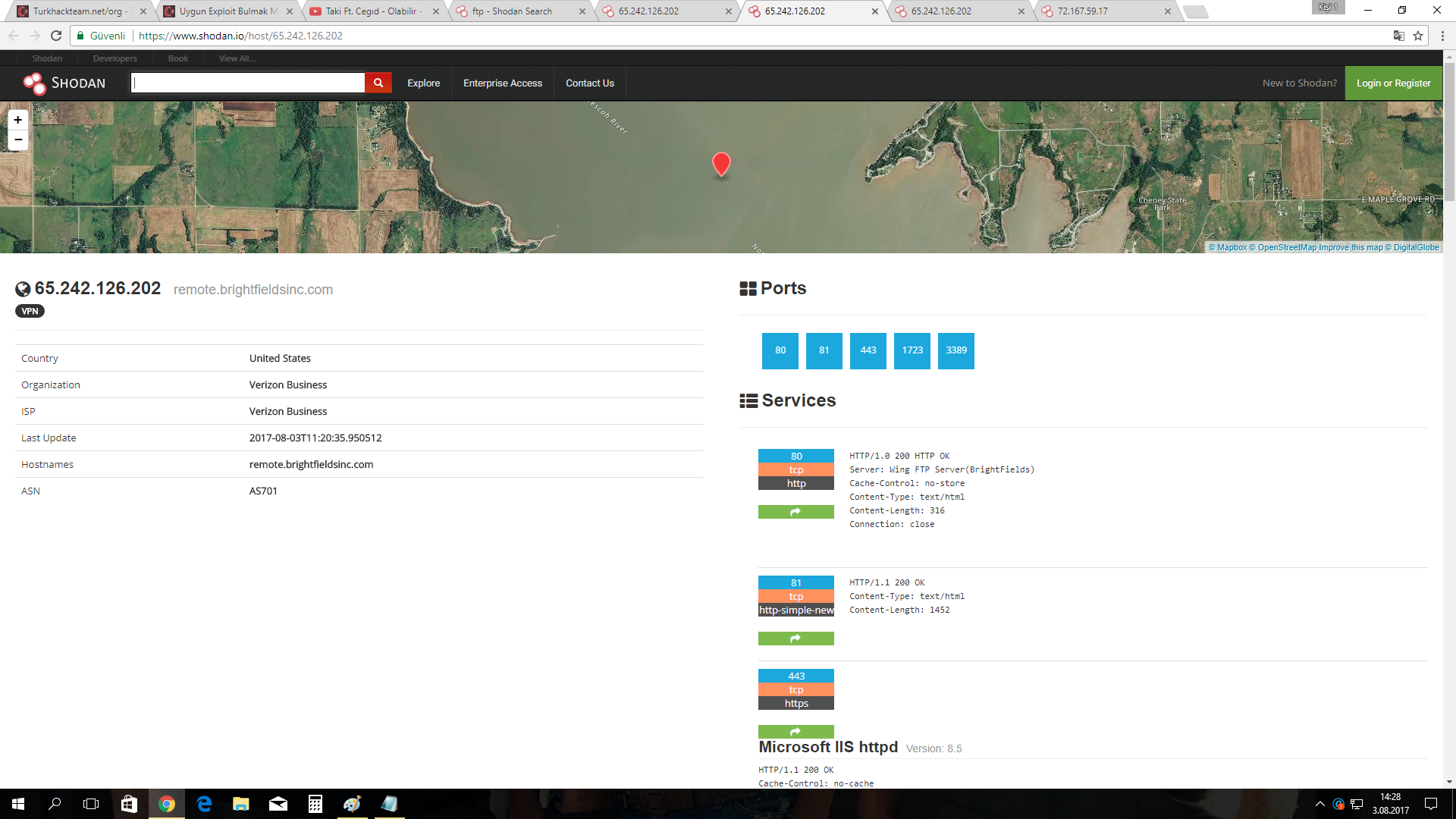Image resolution: width=1456 pixels, height=819 pixels.
Task: Click the Shodan logo in header
Action: (64, 83)
